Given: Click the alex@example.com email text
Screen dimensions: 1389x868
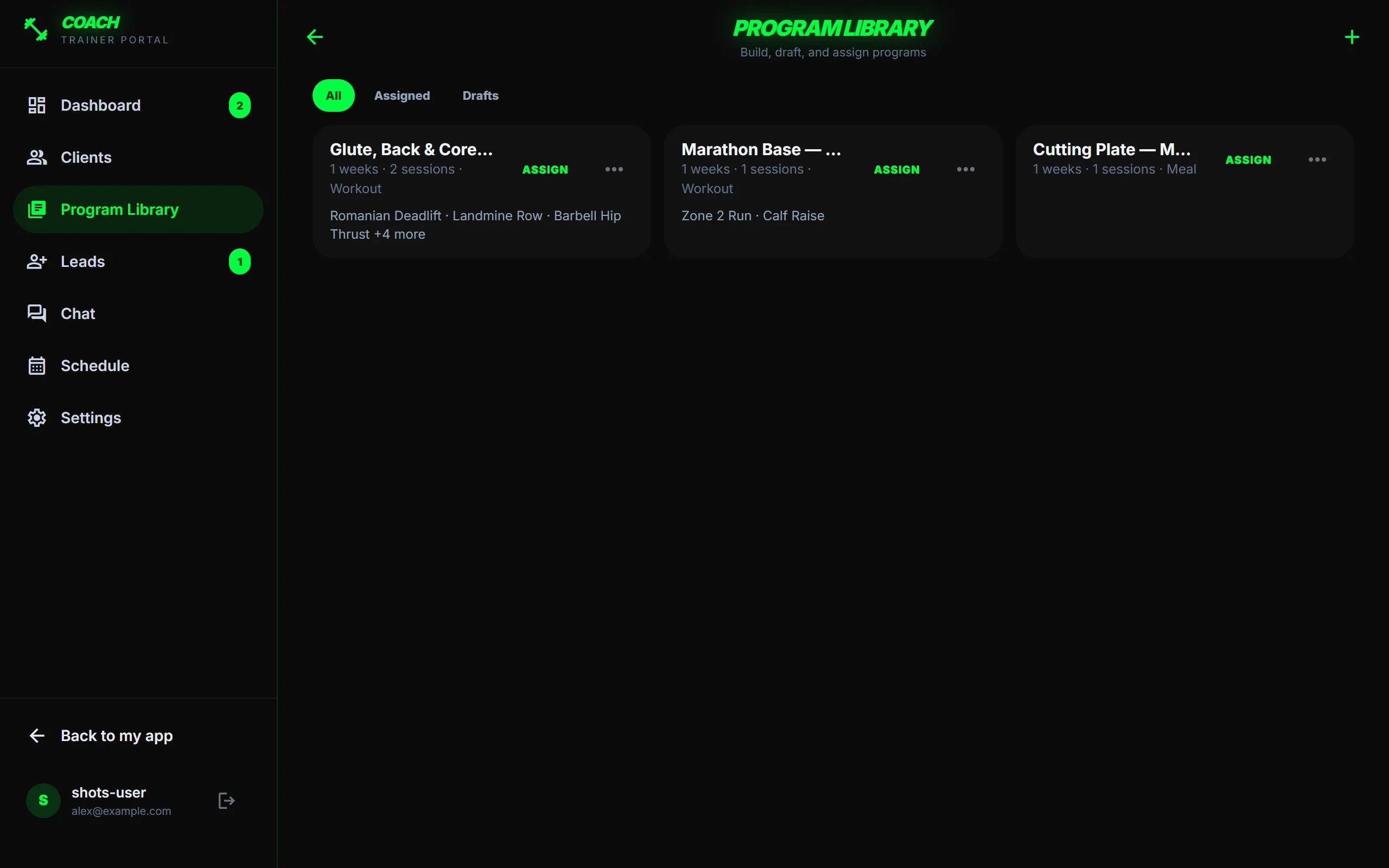Looking at the screenshot, I should pos(121,810).
